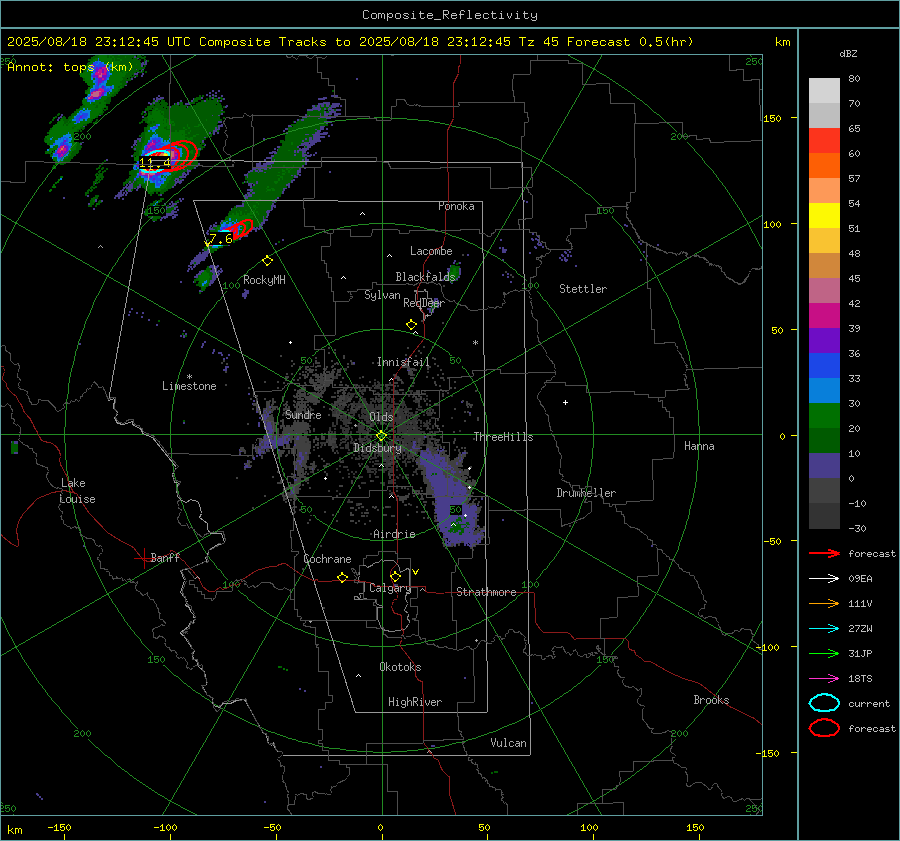This screenshot has width=900, height=841.
Task: Click the yellow diamond marker below RedDeer
Action: [x=411, y=325]
